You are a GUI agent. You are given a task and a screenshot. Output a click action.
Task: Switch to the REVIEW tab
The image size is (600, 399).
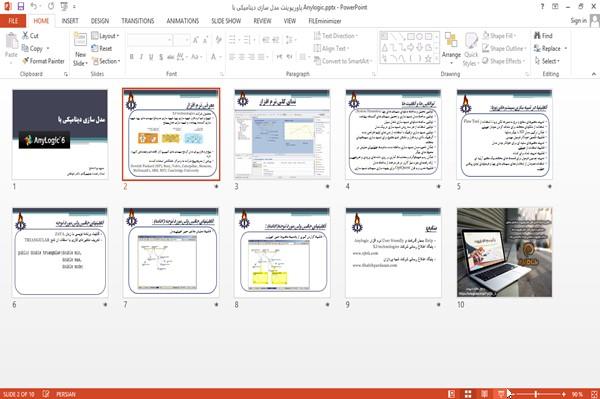click(x=262, y=21)
